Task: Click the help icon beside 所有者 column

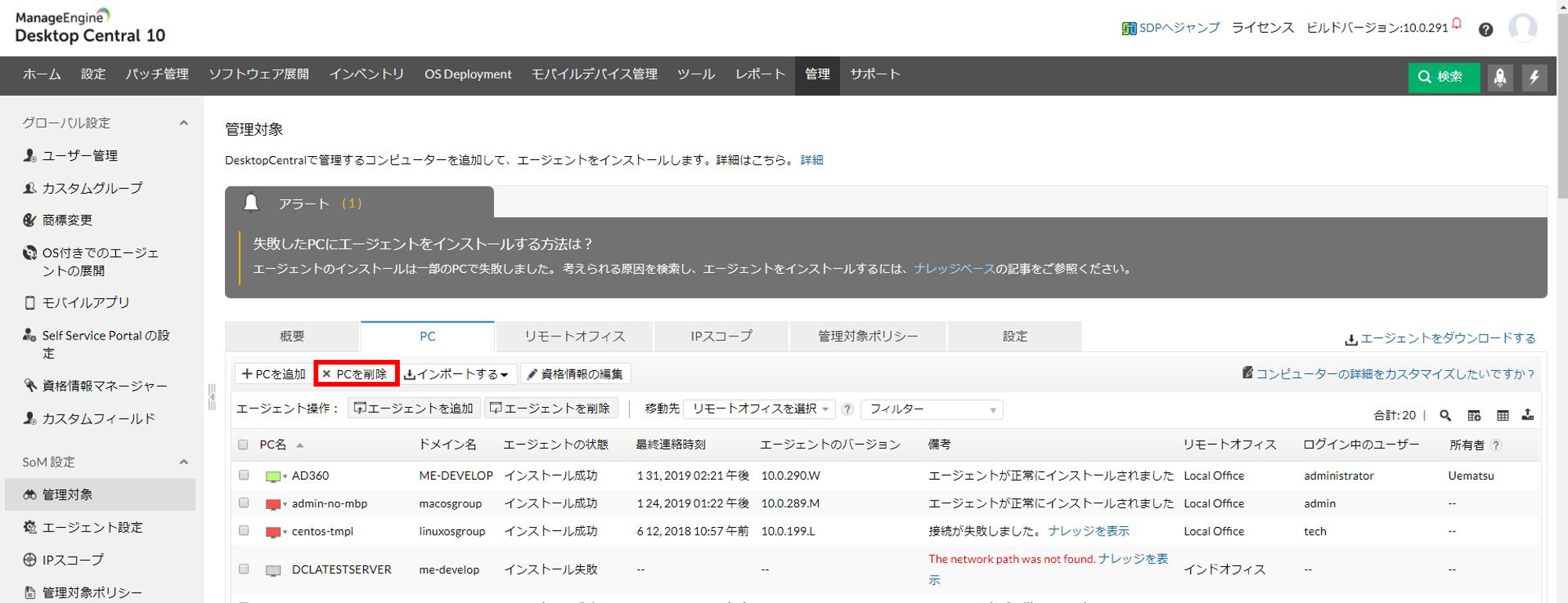Action: pos(1496,445)
